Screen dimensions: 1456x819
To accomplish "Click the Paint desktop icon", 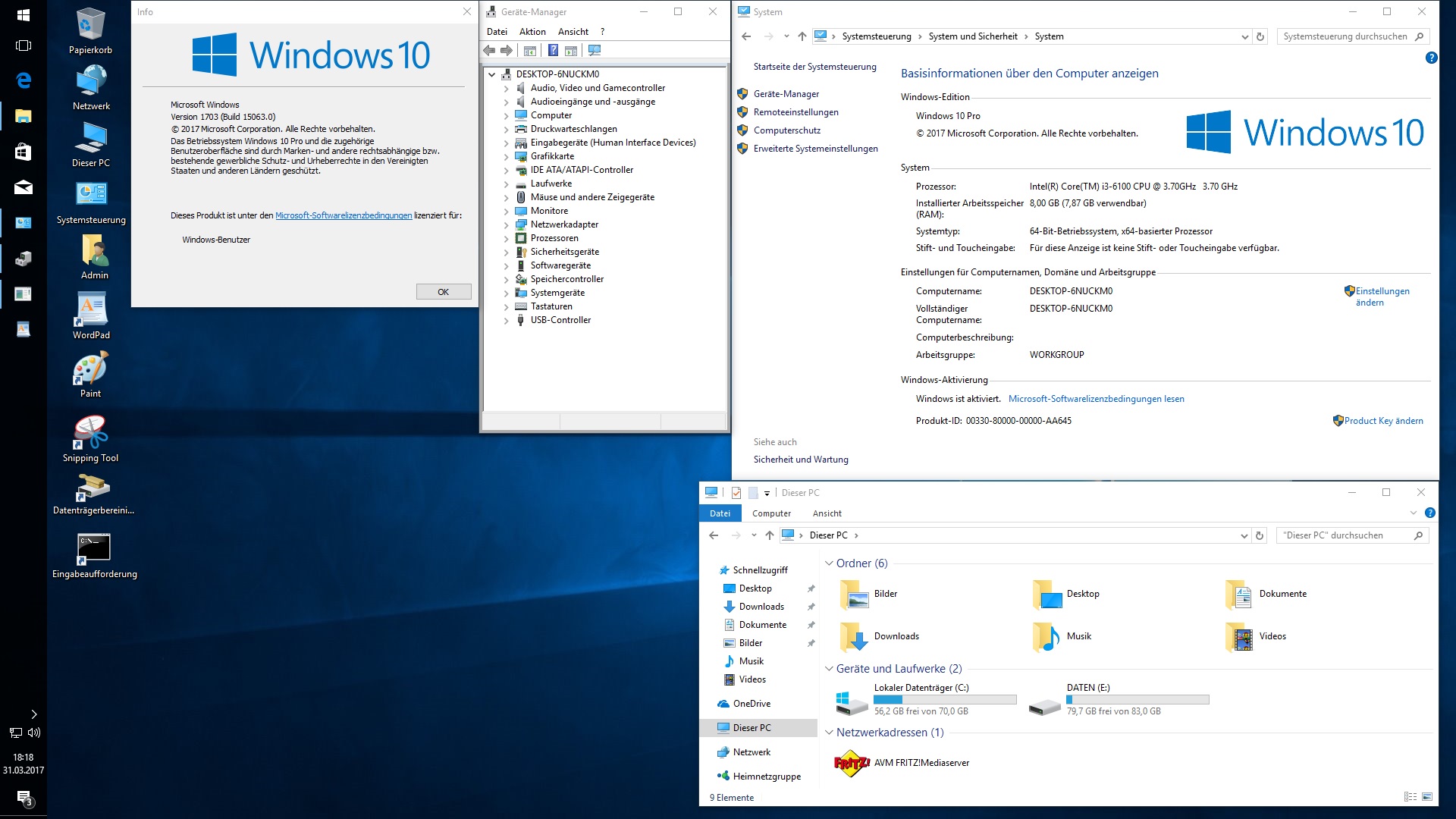I will (90, 370).
